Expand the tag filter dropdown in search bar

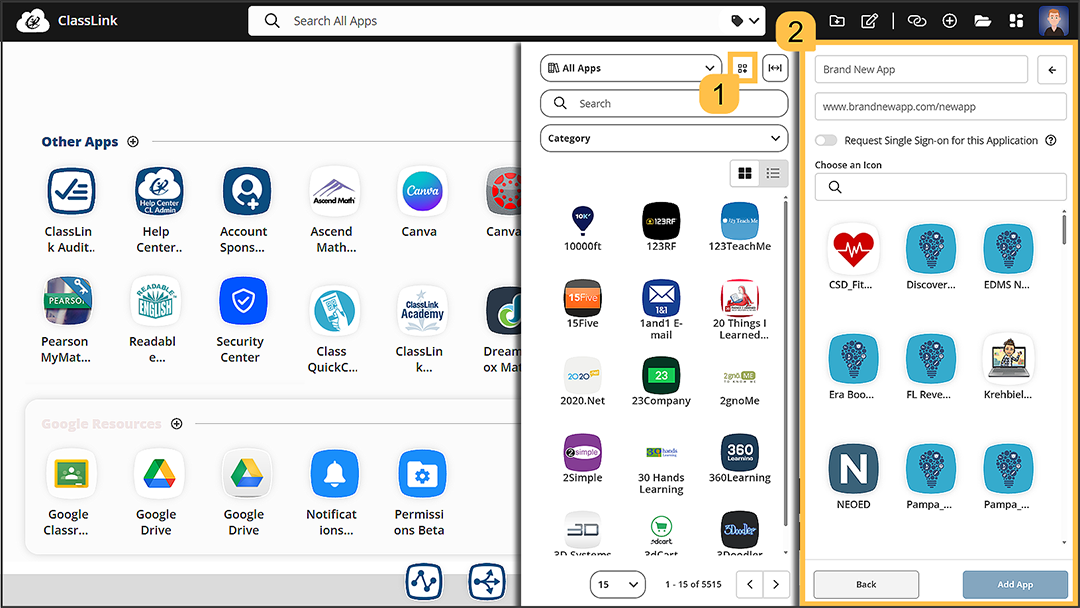[x=746, y=21]
